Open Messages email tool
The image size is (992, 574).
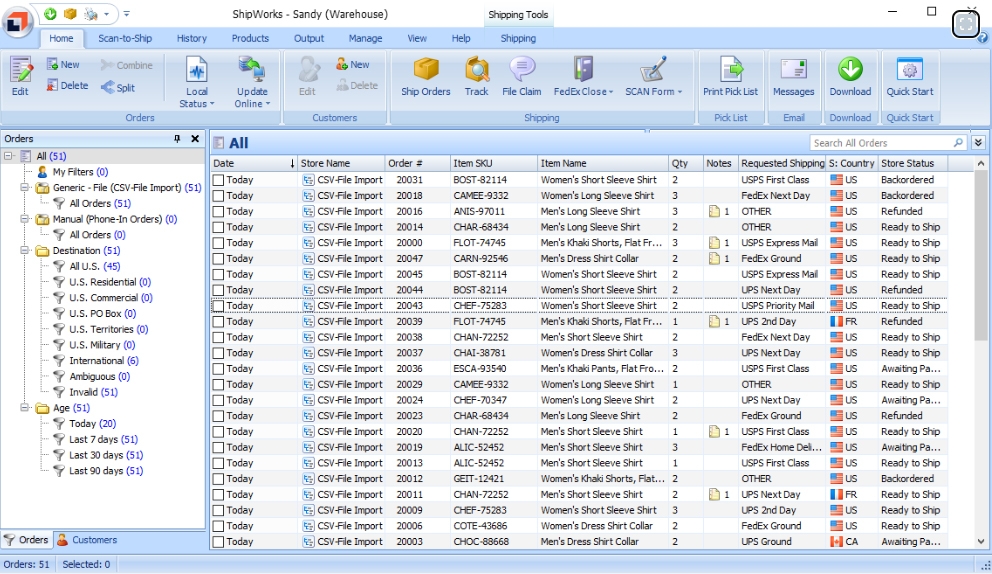793,76
